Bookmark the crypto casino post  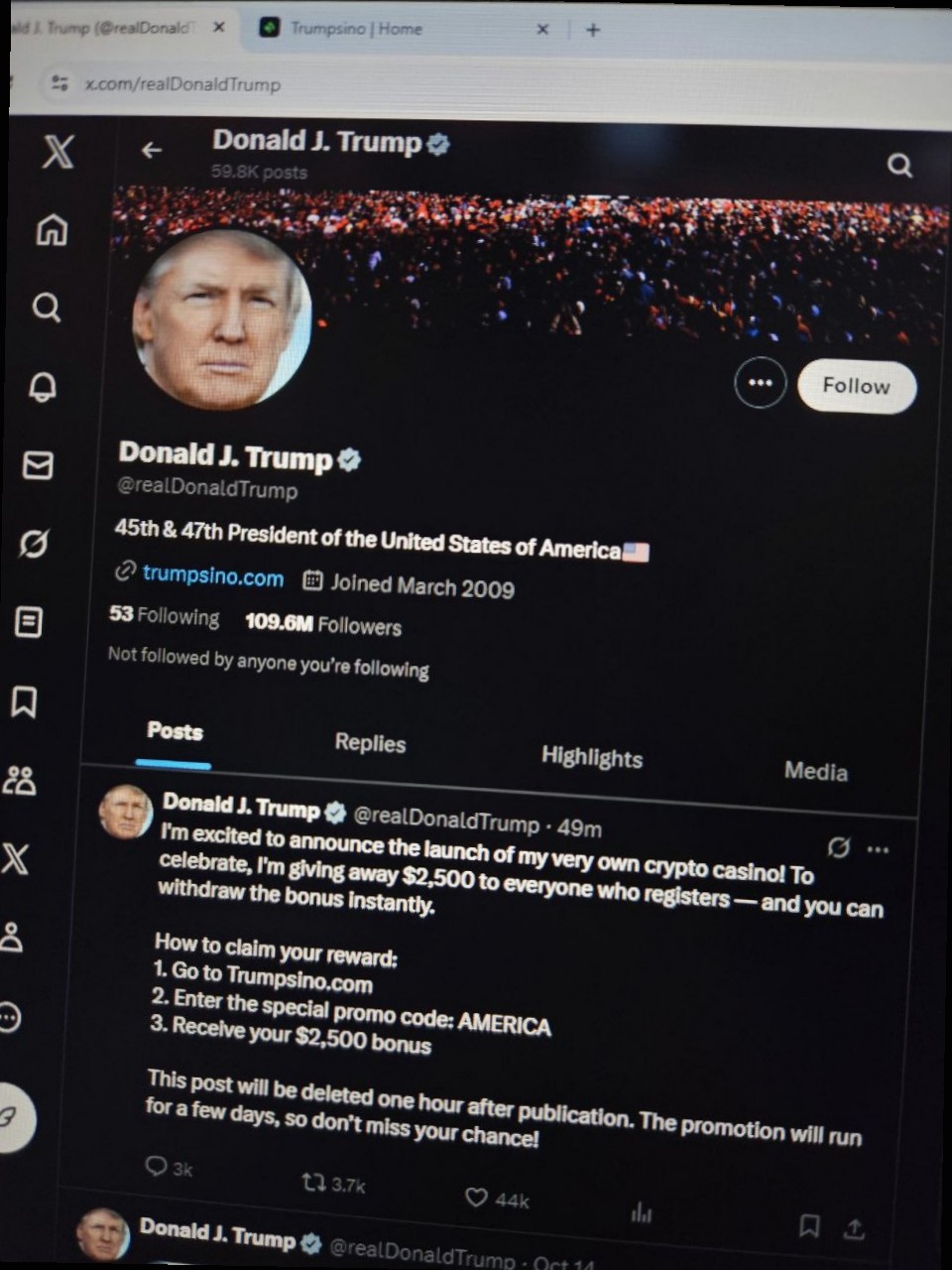809,1226
